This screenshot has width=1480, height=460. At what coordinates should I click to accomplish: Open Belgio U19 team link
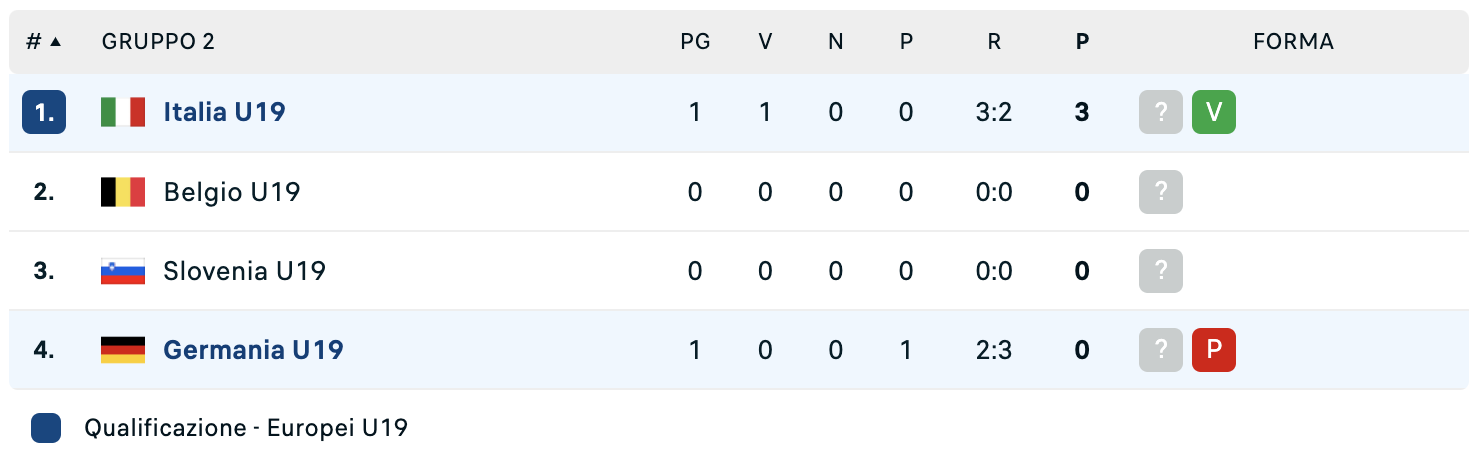(232, 192)
